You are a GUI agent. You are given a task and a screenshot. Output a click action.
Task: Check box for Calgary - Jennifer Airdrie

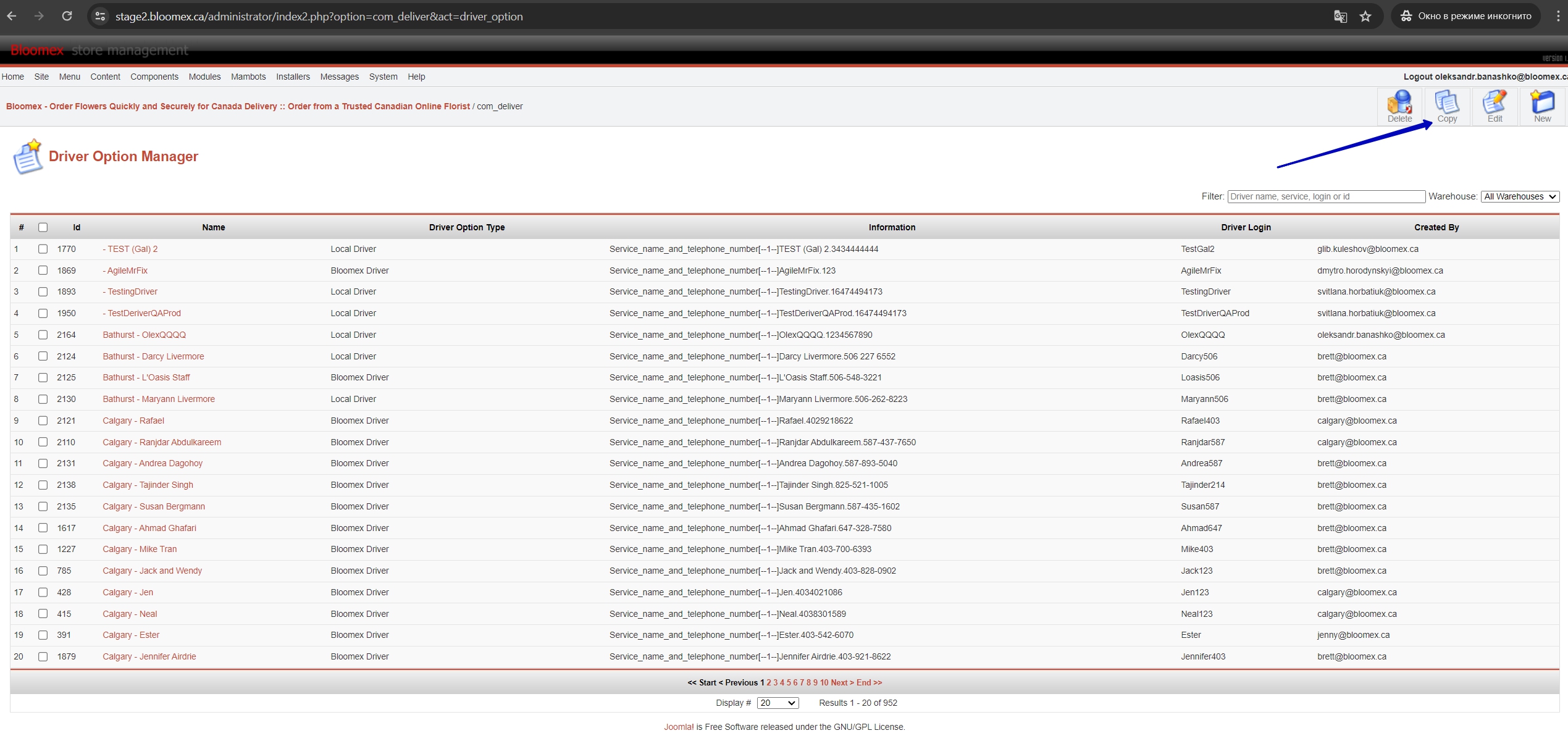[43, 656]
